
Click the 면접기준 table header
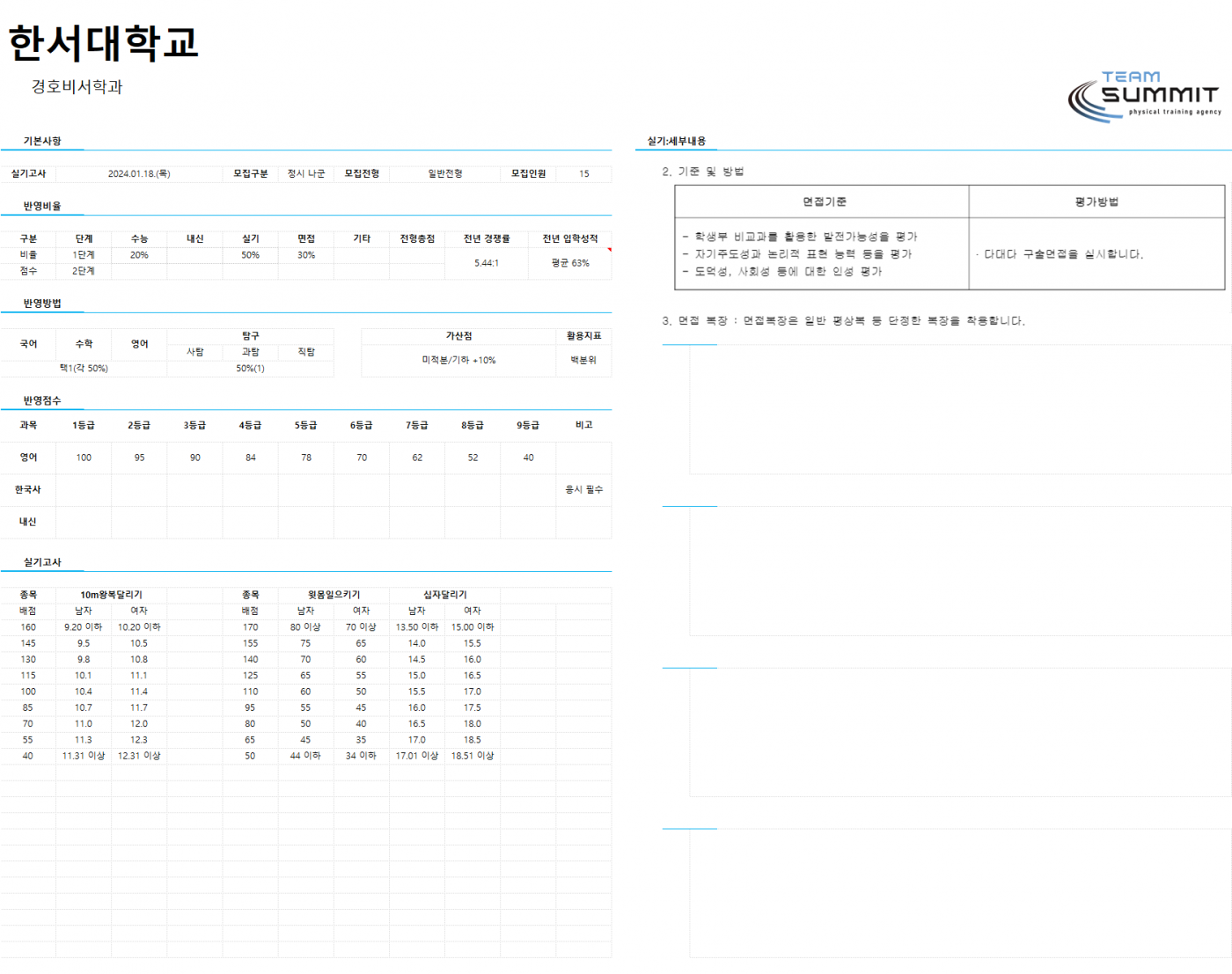(823, 202)
